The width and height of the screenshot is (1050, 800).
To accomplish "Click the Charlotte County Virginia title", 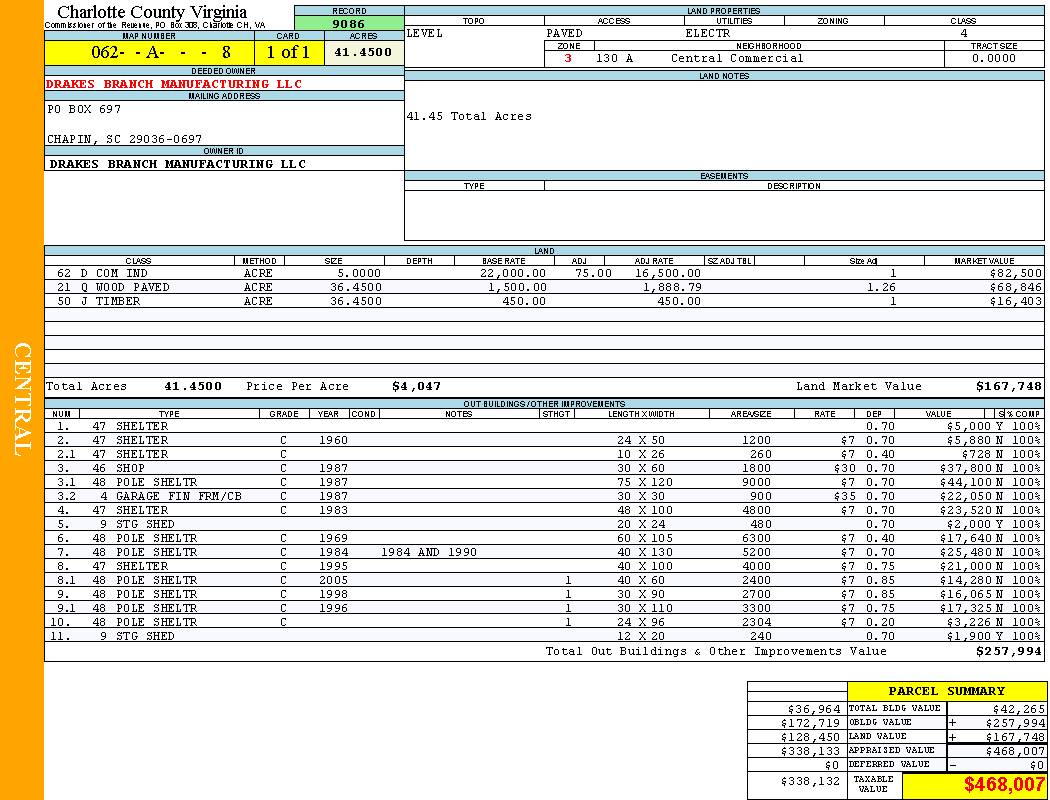I will (152, 12).
